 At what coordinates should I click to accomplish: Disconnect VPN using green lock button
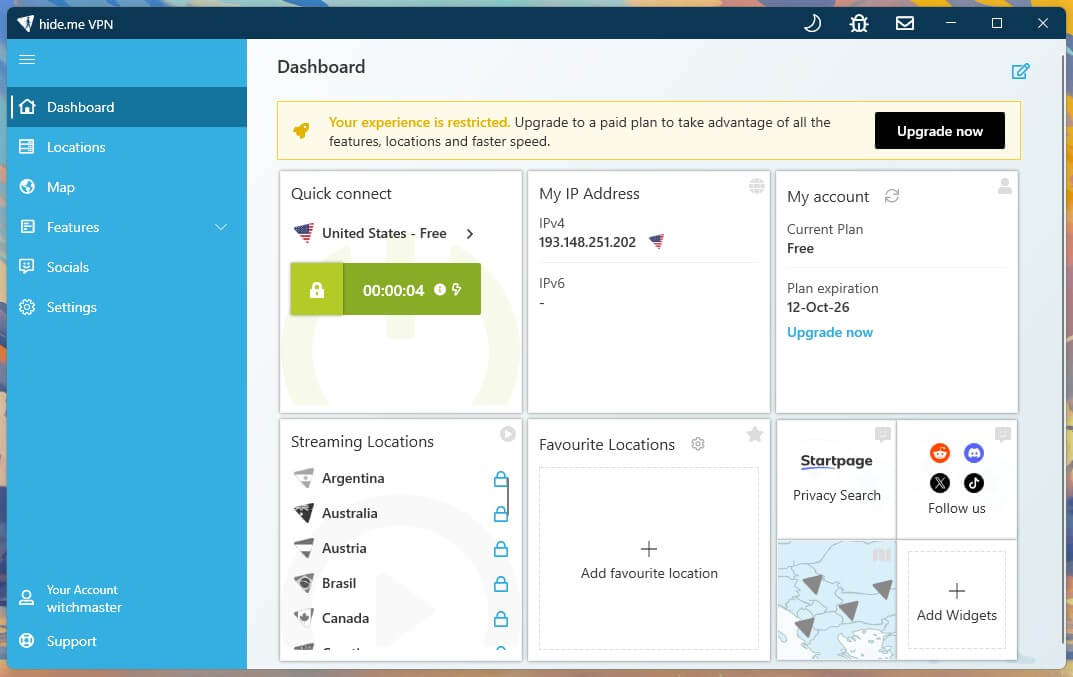click(317, 290)
